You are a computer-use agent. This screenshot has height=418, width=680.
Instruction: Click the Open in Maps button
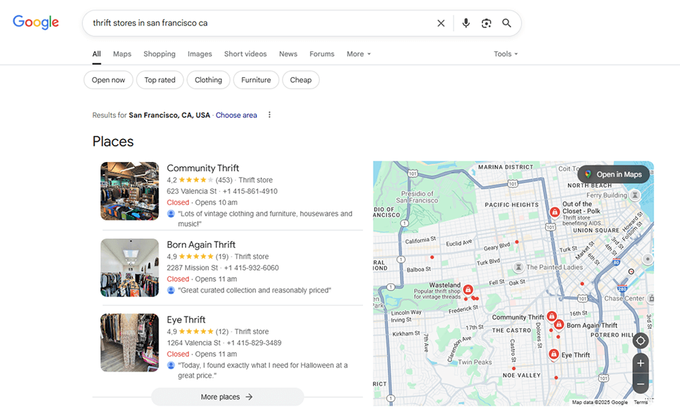[614, 174]
